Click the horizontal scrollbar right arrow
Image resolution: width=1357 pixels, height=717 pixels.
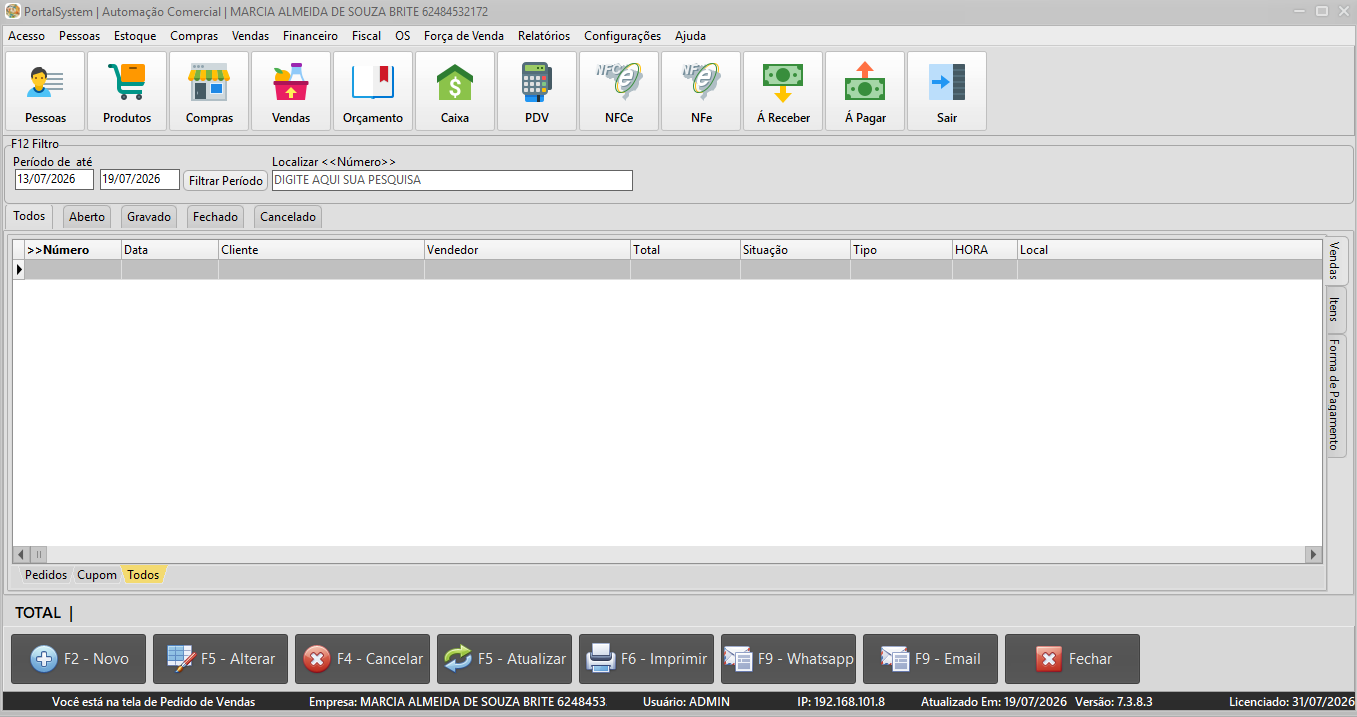click(x=1314, y=554)
